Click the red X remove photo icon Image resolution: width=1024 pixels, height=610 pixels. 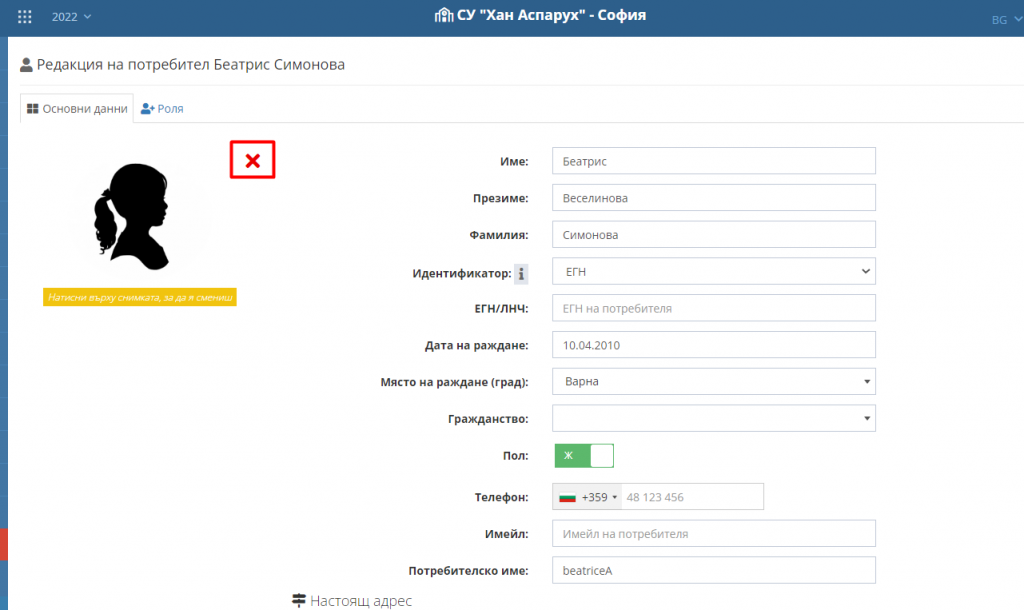(x=253, y=160)
